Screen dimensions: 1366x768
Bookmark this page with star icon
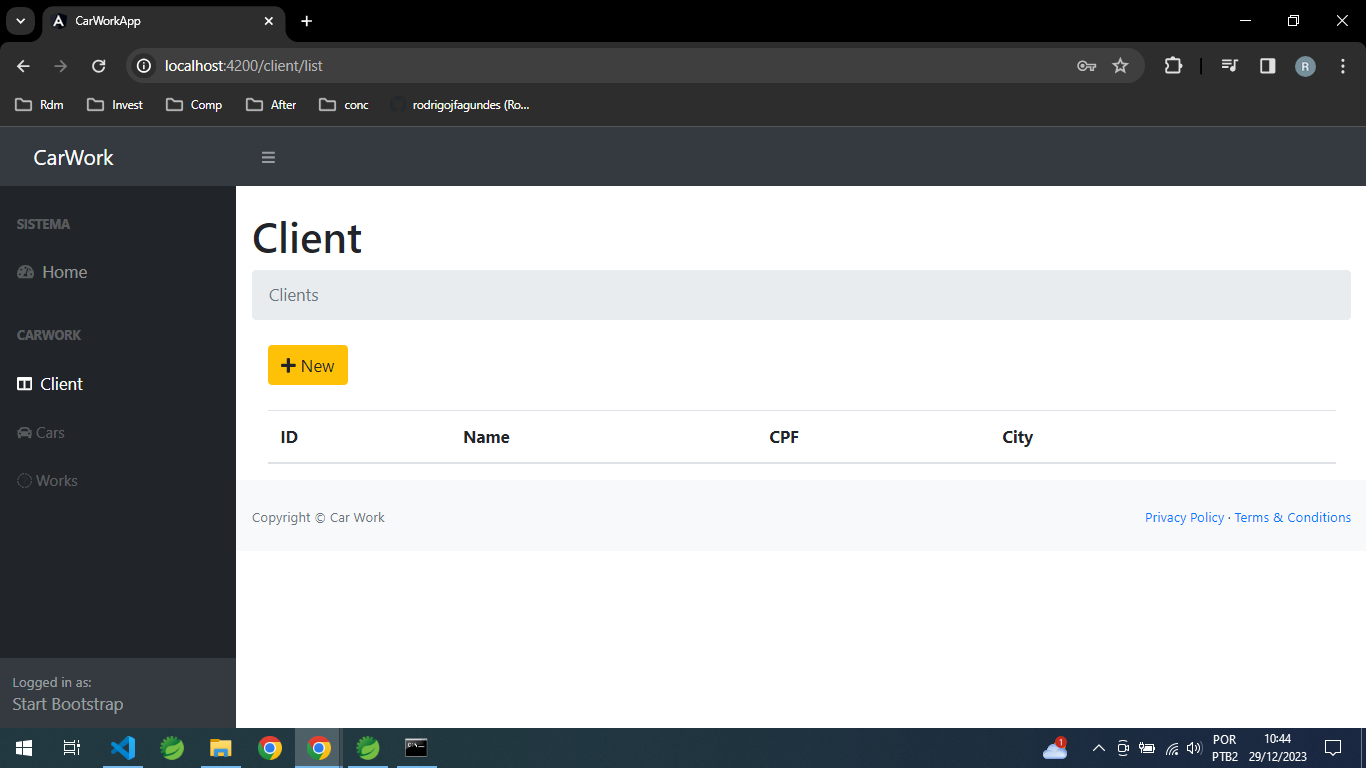pos(1120,66)
